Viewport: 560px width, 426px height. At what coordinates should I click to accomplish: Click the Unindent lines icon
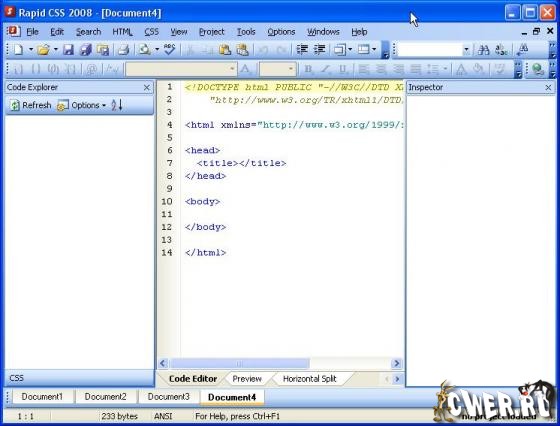click(319, 50)
